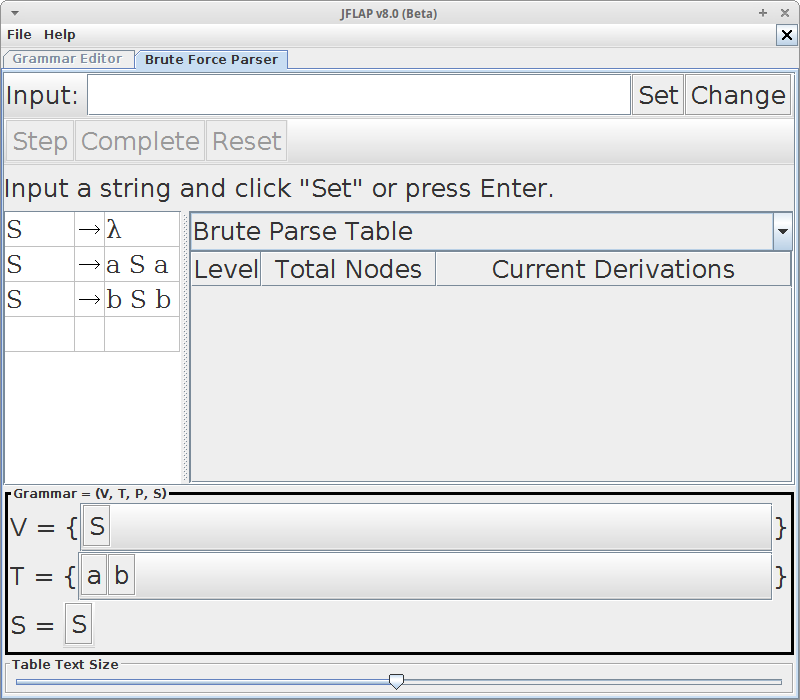The height and width of the screenshot is (700, 800).
Task: Click the start variable S button
Action: pos(79,625)
